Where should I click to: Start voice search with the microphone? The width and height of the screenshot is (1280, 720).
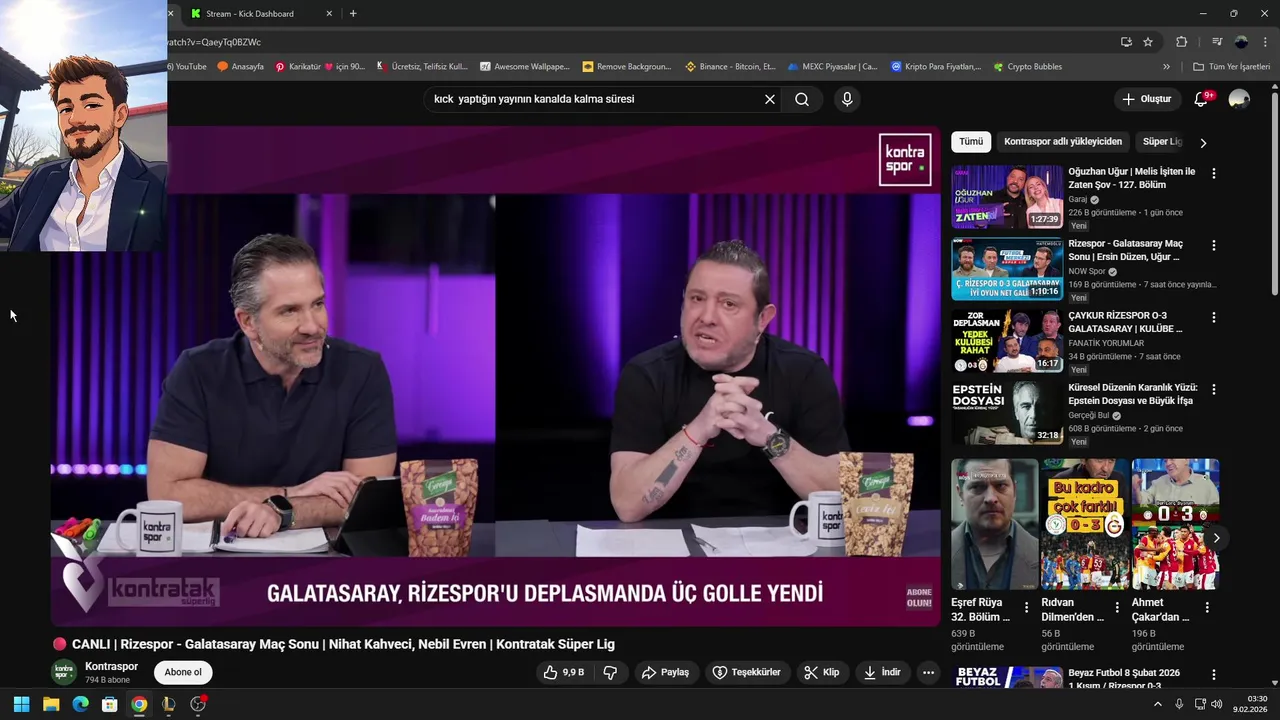point(847,99)
